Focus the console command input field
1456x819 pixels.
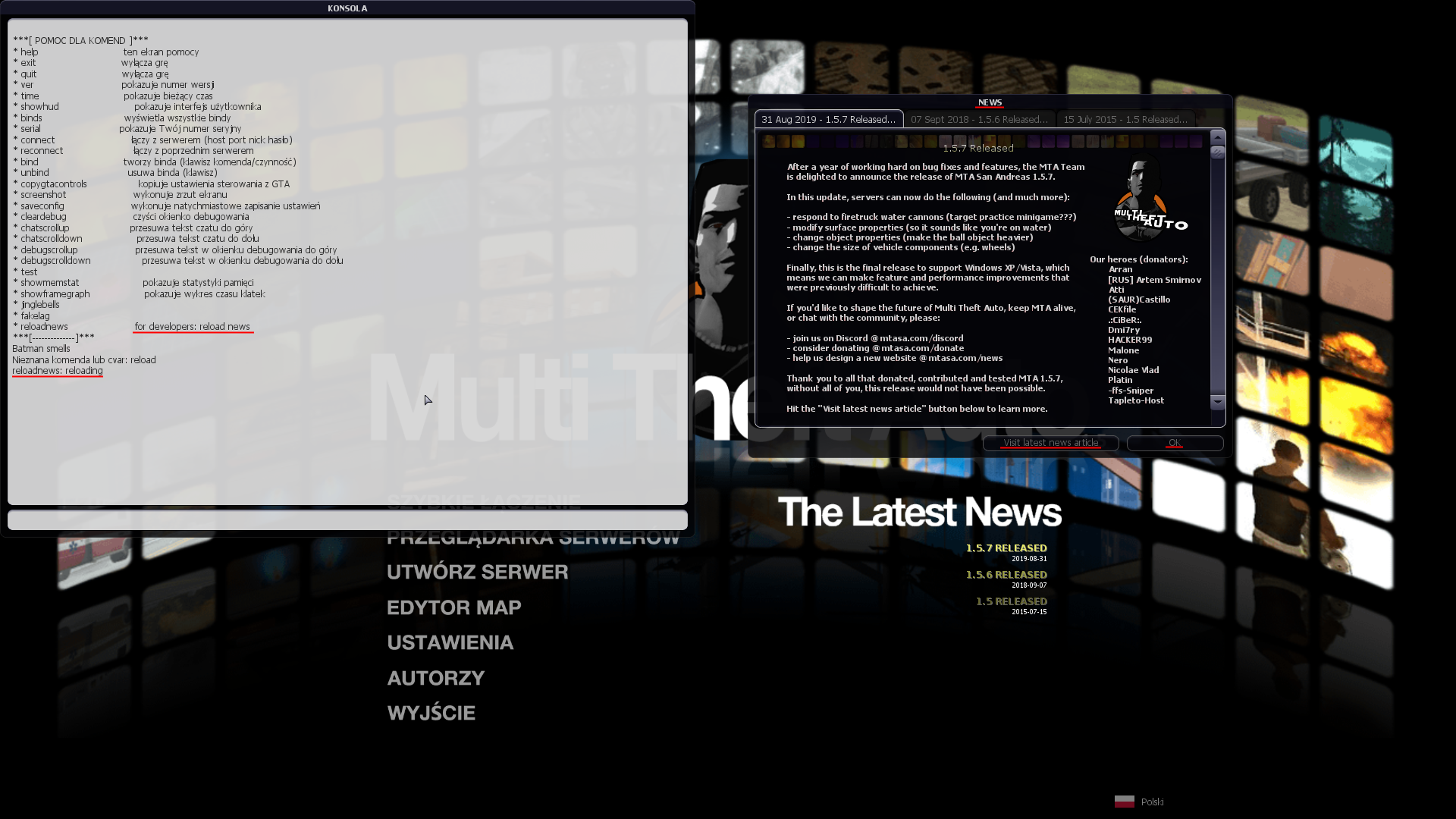pyautogui.click(x=347, y=520)
